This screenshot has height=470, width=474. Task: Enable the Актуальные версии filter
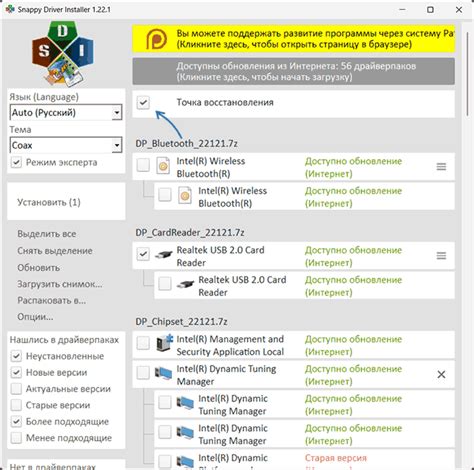coord(16,389)
